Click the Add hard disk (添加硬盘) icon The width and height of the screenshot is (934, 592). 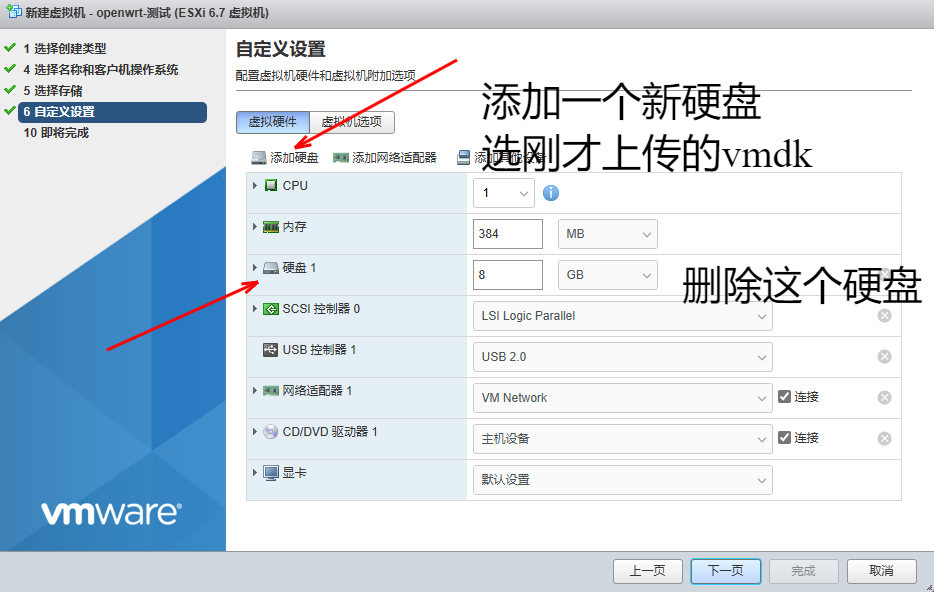259,158
